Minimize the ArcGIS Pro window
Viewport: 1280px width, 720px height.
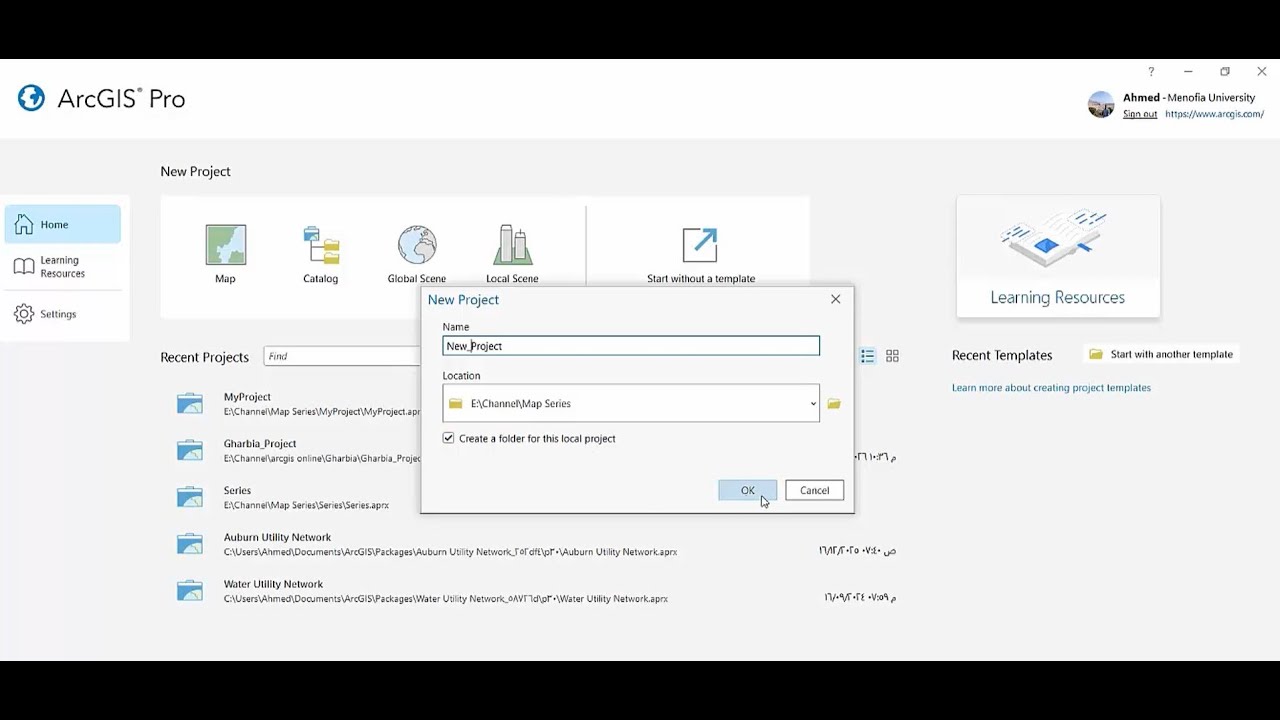pyautogui.click(x=1188, y=72)
